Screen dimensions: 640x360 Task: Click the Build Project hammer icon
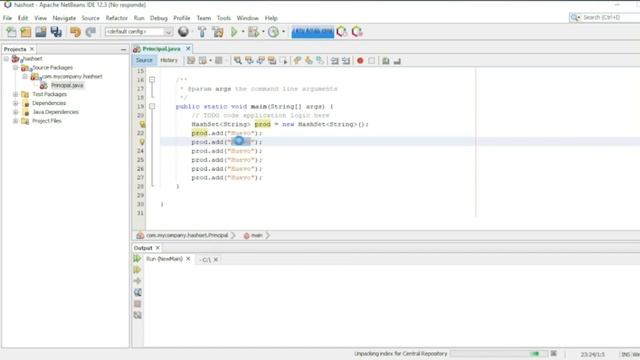pos(202,32)
